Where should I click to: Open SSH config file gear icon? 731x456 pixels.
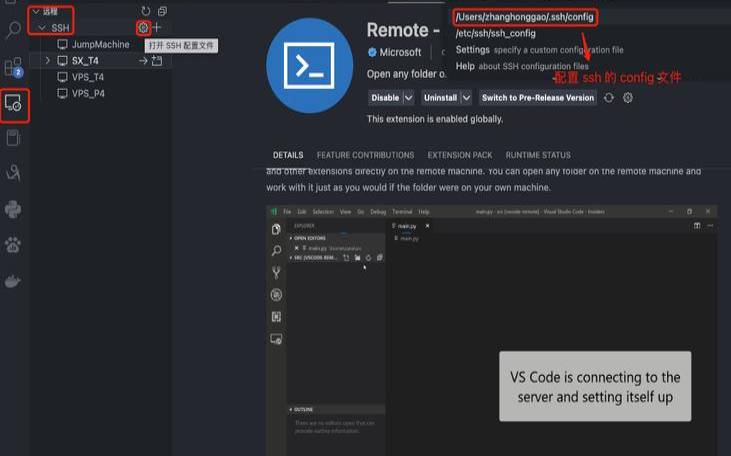point(143,28)
